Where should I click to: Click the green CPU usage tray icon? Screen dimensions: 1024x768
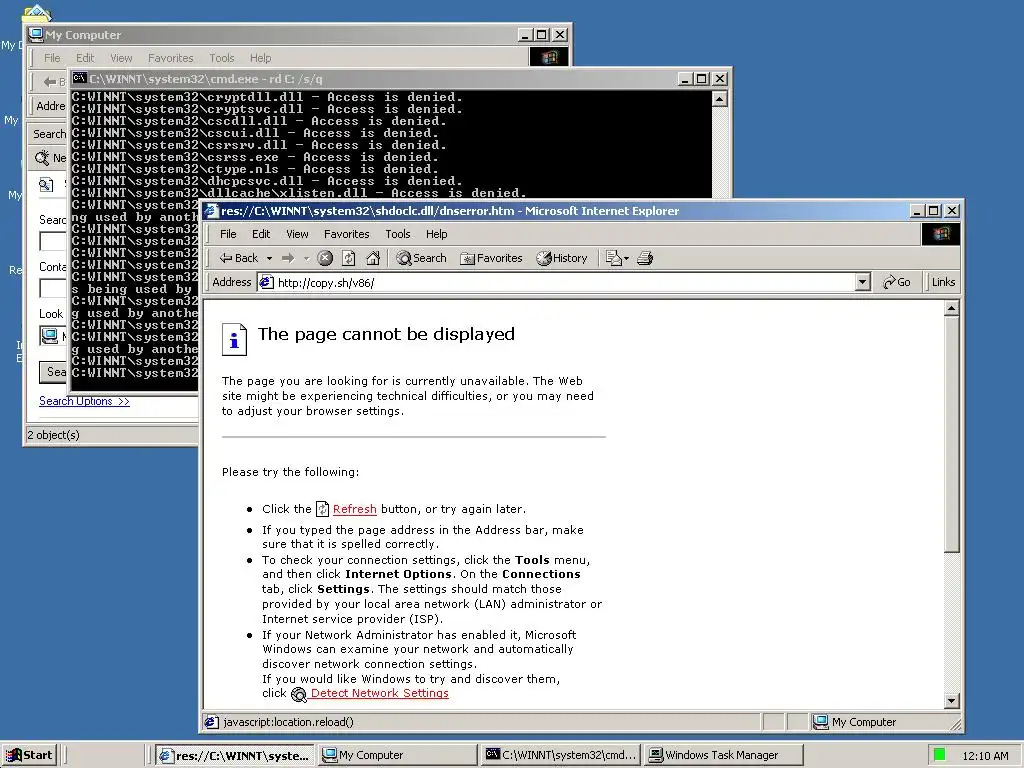[939, 755]
